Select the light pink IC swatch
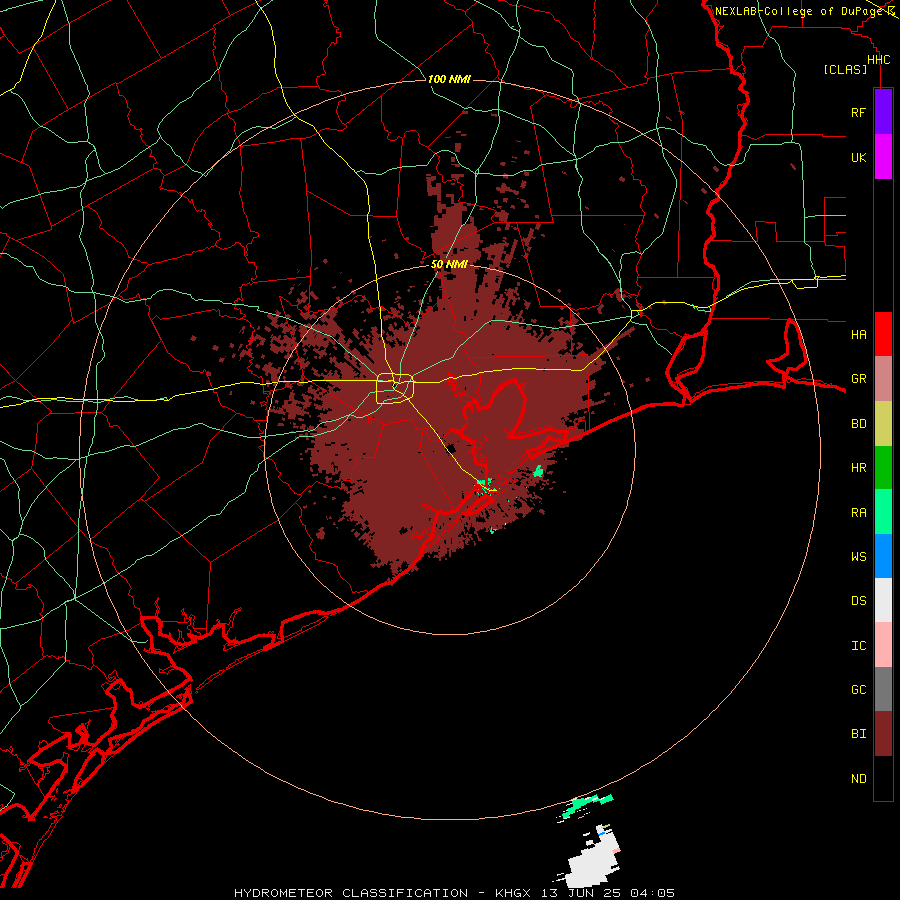Image resolution: width=900 pixels, height=900 pixels. [x=883, y=645]
